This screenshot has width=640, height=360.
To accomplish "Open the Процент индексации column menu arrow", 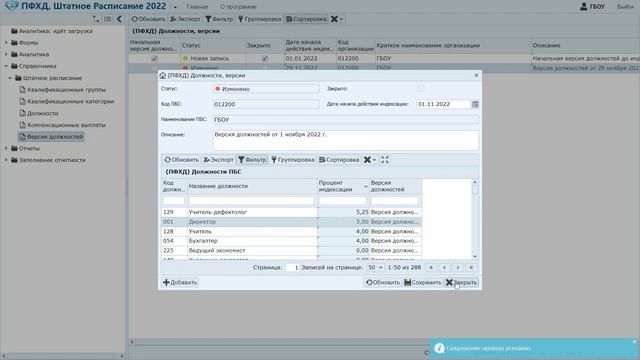I will pyautogui.click(x=365, y=187).
